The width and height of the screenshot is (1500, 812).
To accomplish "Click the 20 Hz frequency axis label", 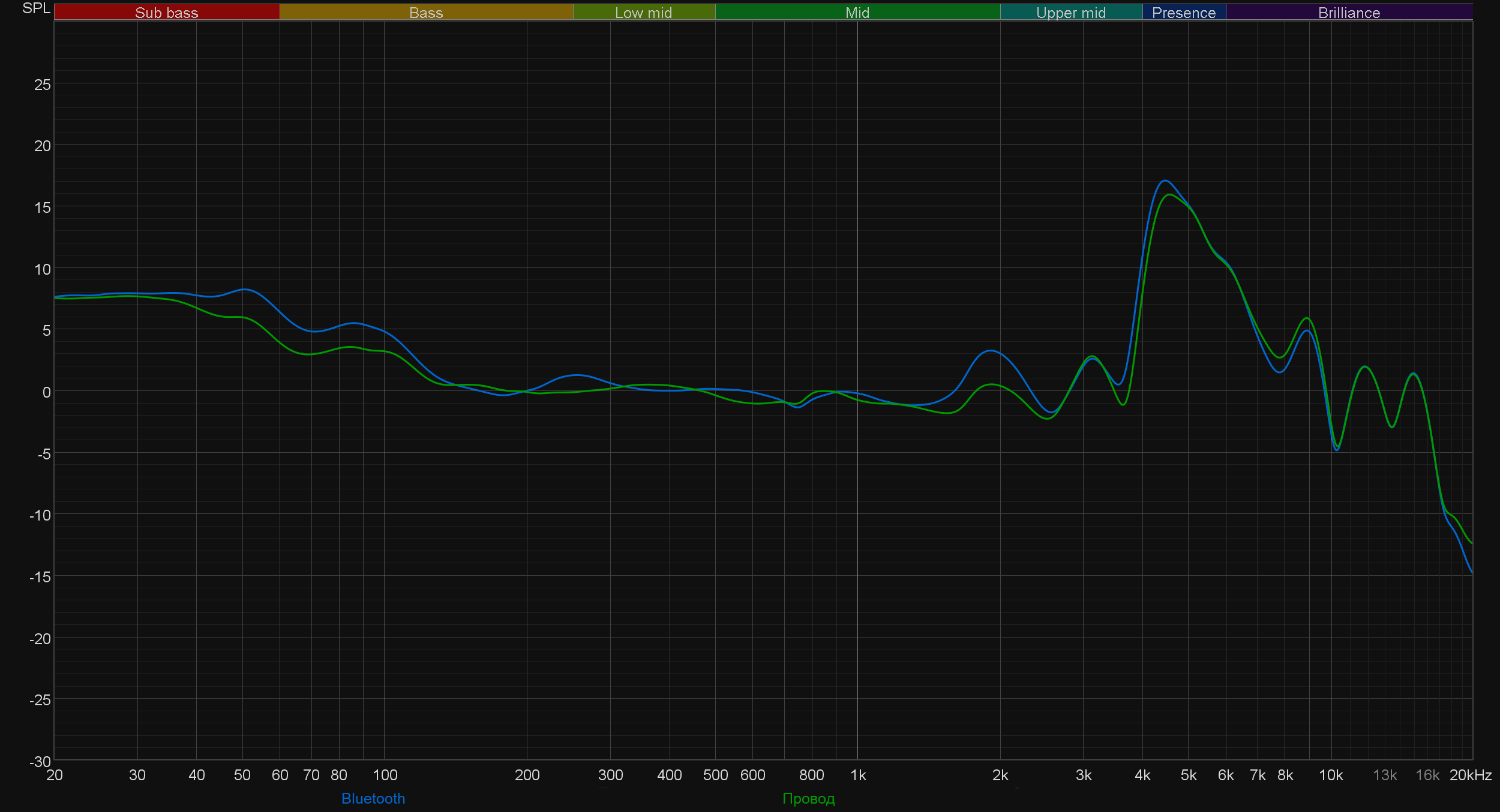I will click(x=55, y=775).
